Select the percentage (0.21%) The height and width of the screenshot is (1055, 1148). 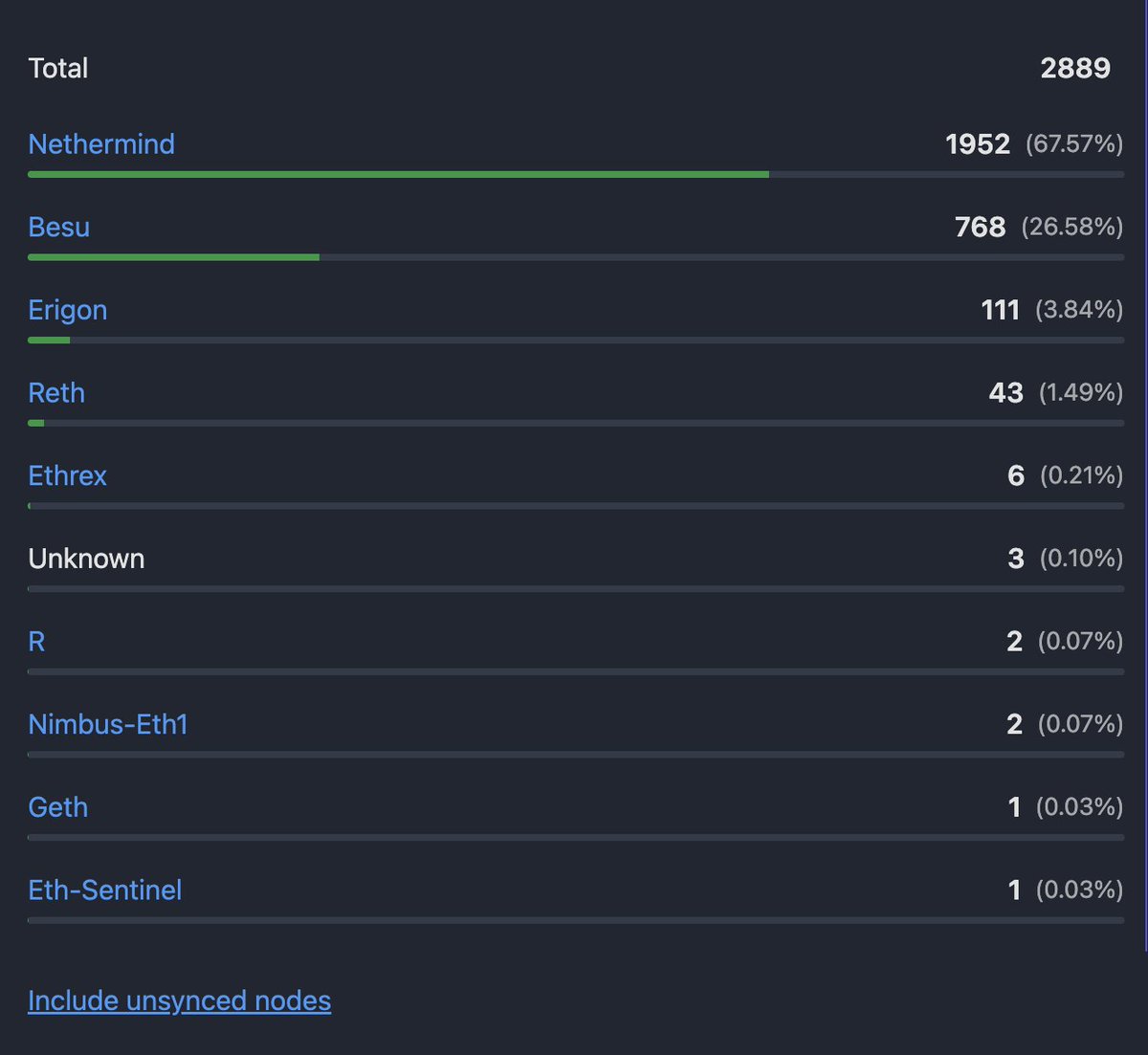[x=1082, y=476]
